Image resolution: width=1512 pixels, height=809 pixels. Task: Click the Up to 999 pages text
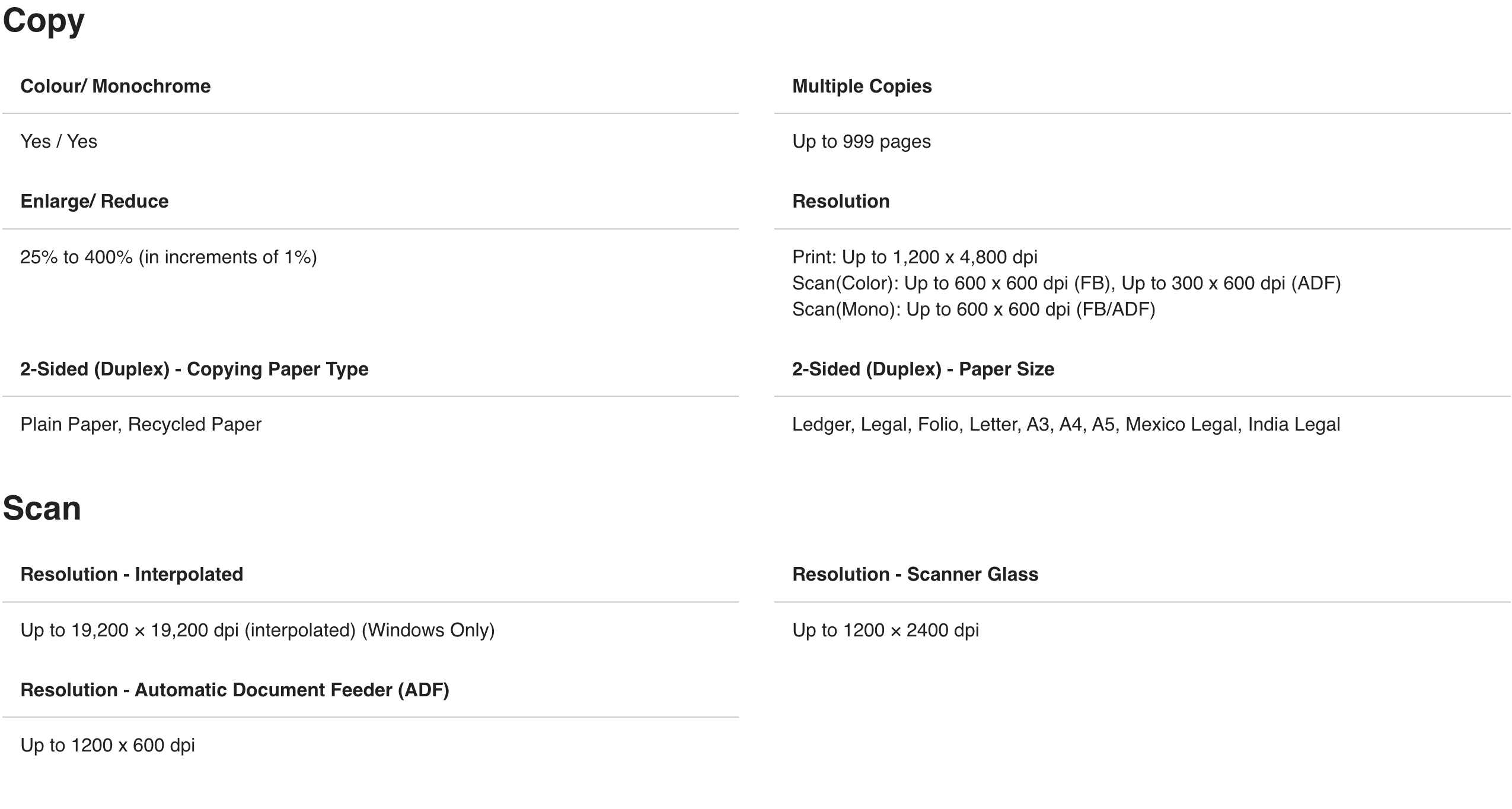(862, 141)
